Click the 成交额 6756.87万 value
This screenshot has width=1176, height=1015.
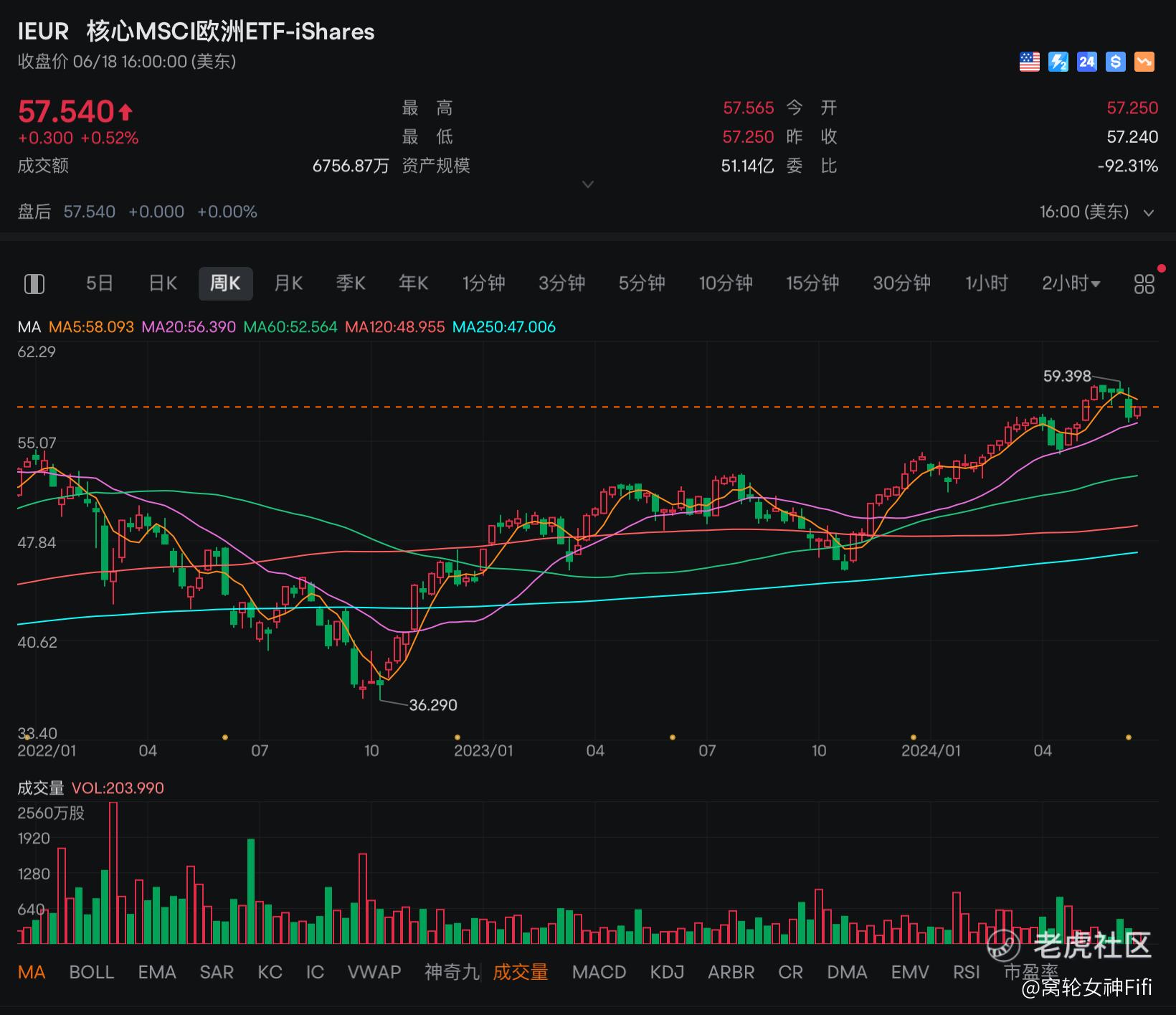point(351,166)
